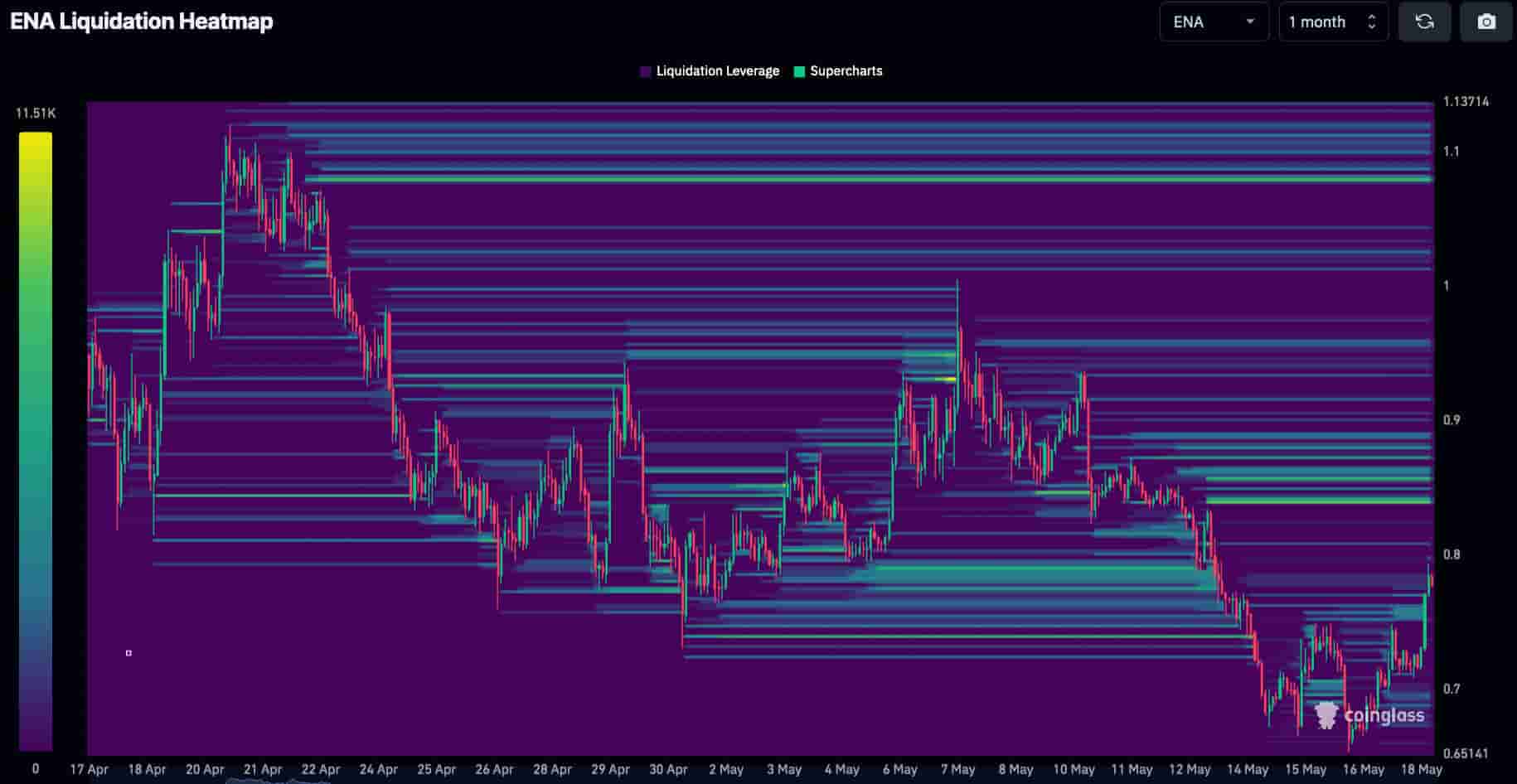The image size is (1517, 784).
Task: Click the purple Liquidation Leverage legend square
Action: 646,72
